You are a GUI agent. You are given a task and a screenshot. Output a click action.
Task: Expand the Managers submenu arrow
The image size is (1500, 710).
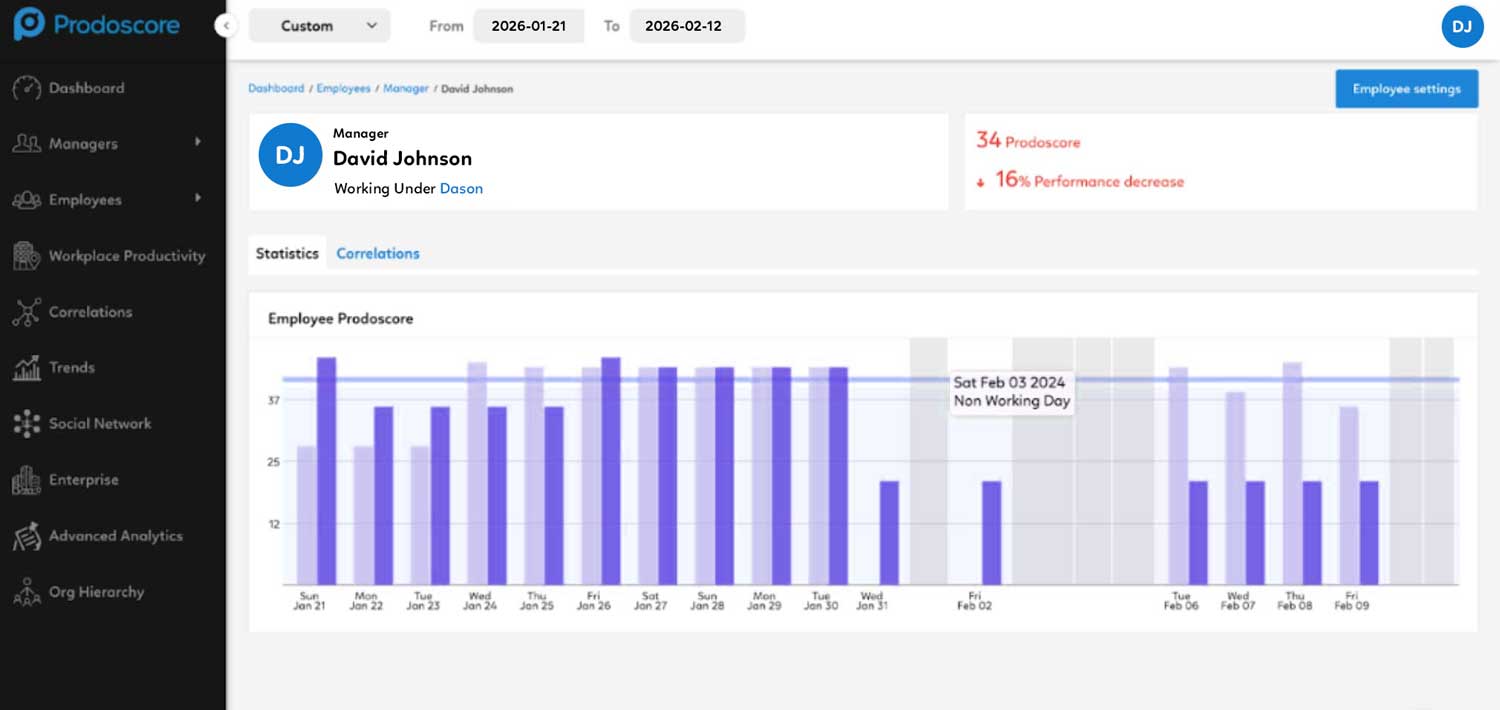point(198,143)
